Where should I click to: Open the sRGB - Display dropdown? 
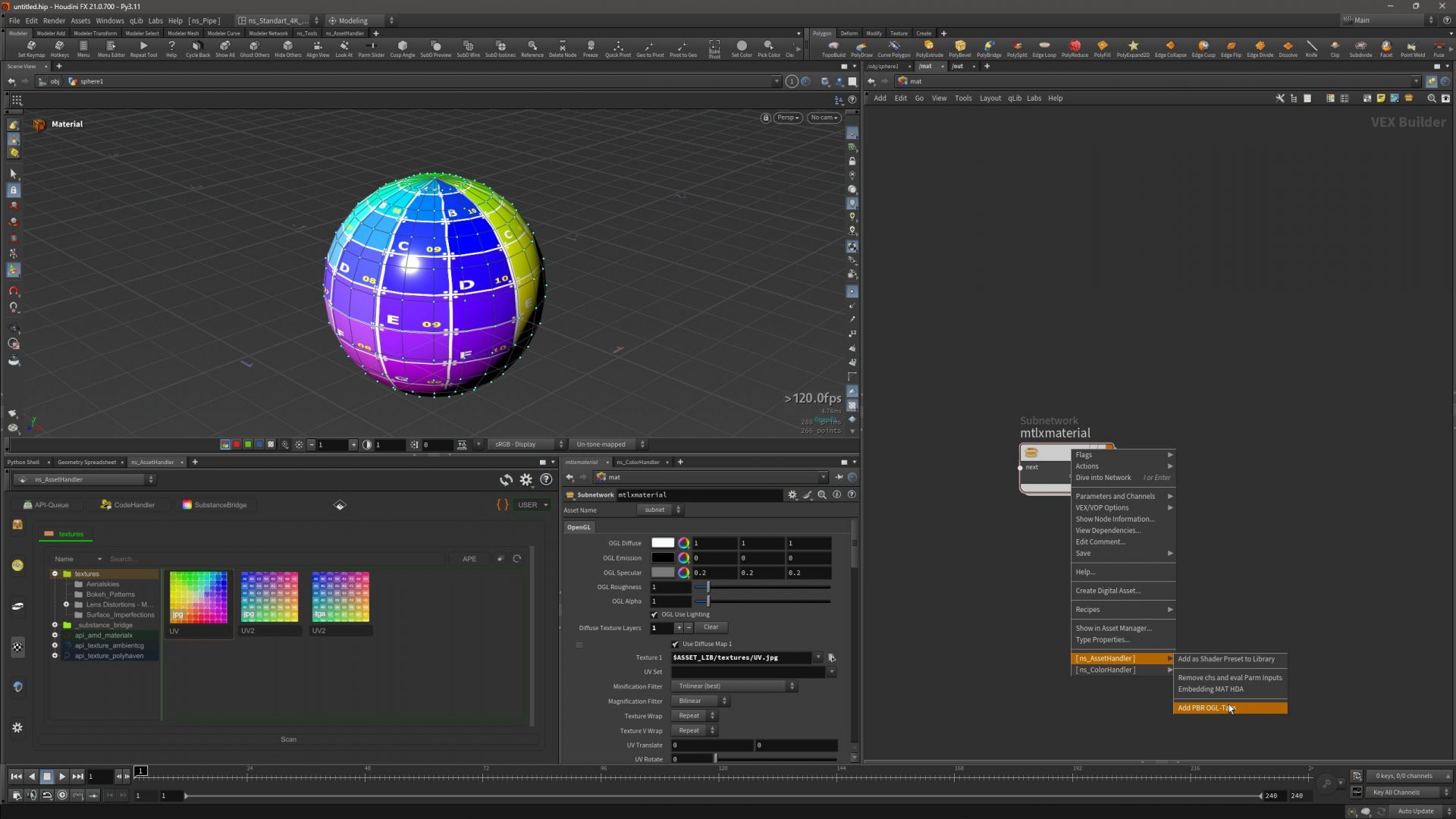pos(527,444)
